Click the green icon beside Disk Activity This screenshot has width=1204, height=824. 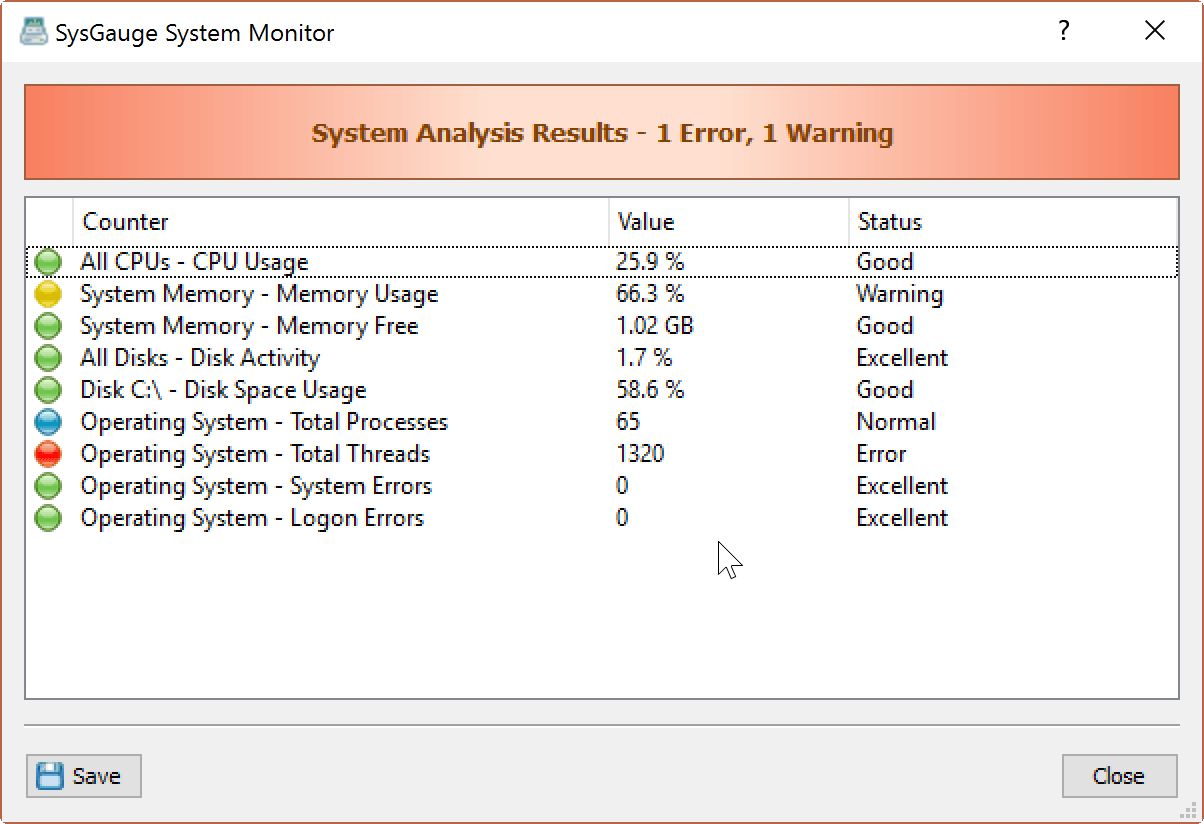[48, 357]
